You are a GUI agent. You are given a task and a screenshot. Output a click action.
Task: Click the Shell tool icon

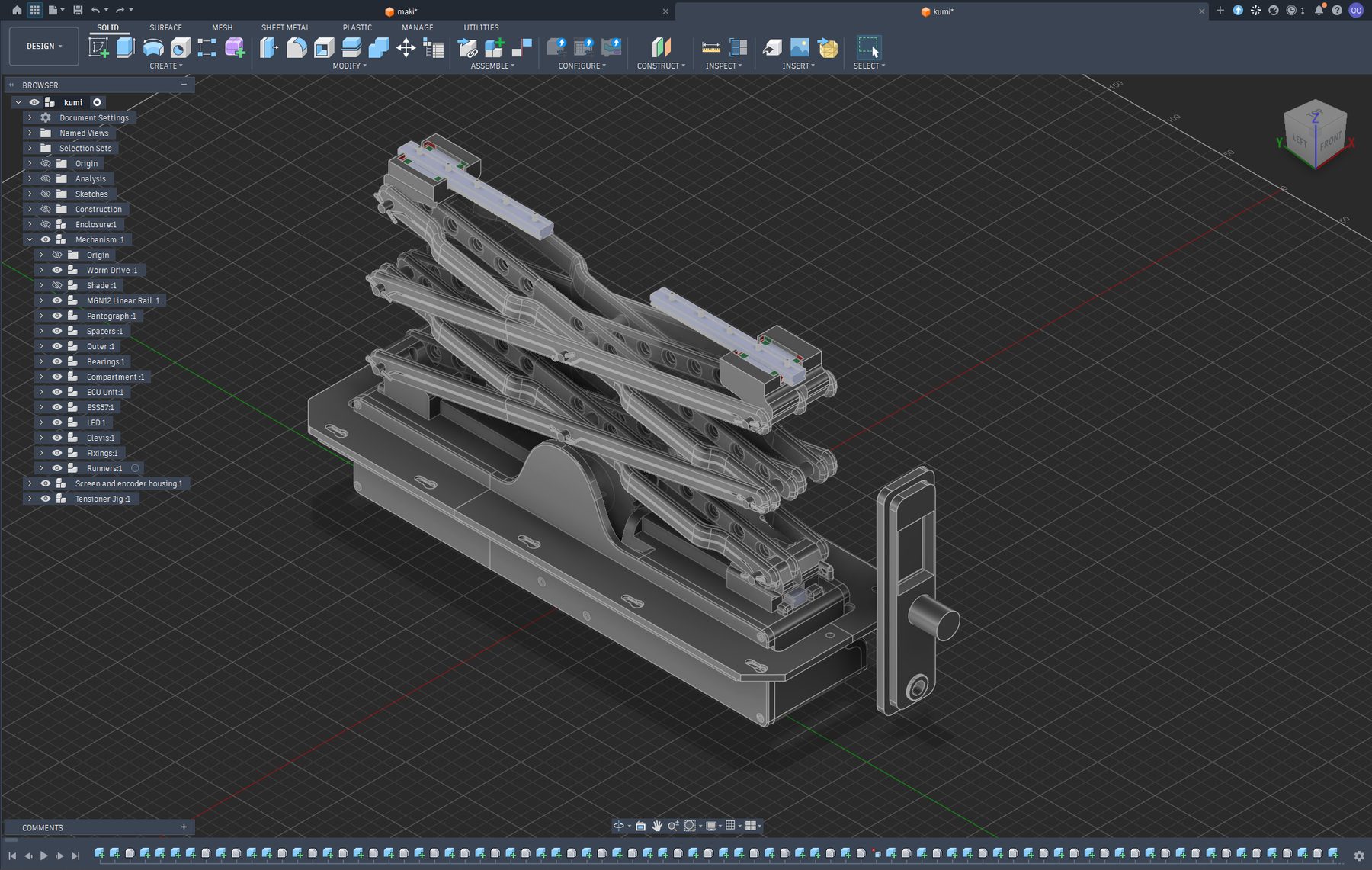324,47
